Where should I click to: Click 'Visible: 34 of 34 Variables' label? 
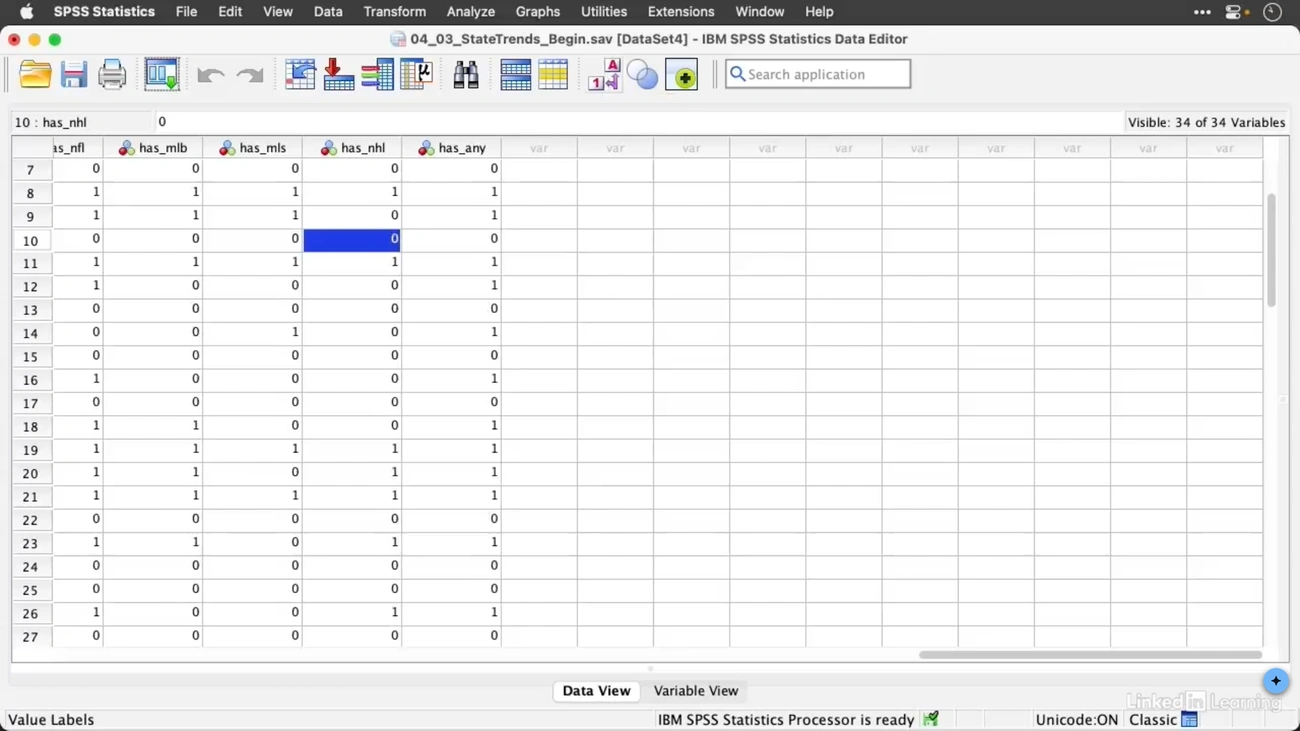1206,122
